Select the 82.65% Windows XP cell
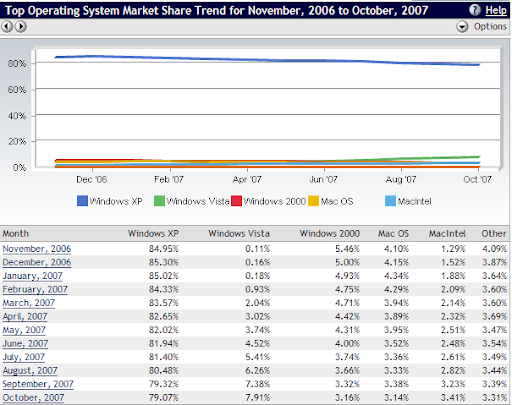The height and width of the screenshot is (405, 512). coord(164,317)
